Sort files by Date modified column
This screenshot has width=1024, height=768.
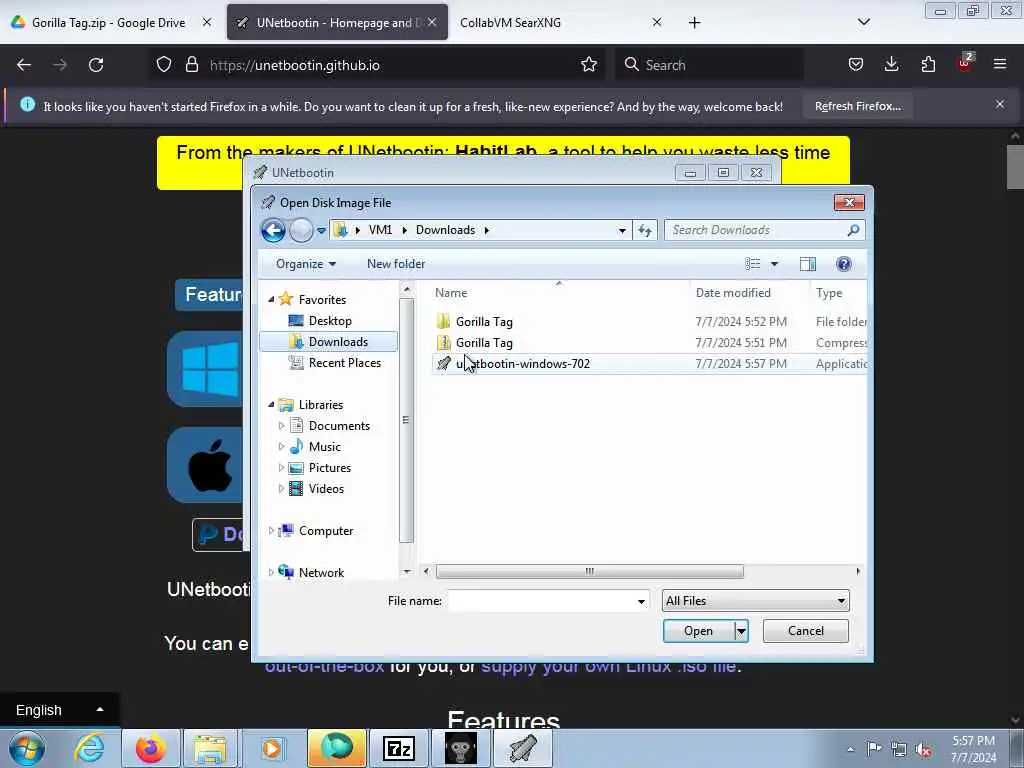coord(733,293)
